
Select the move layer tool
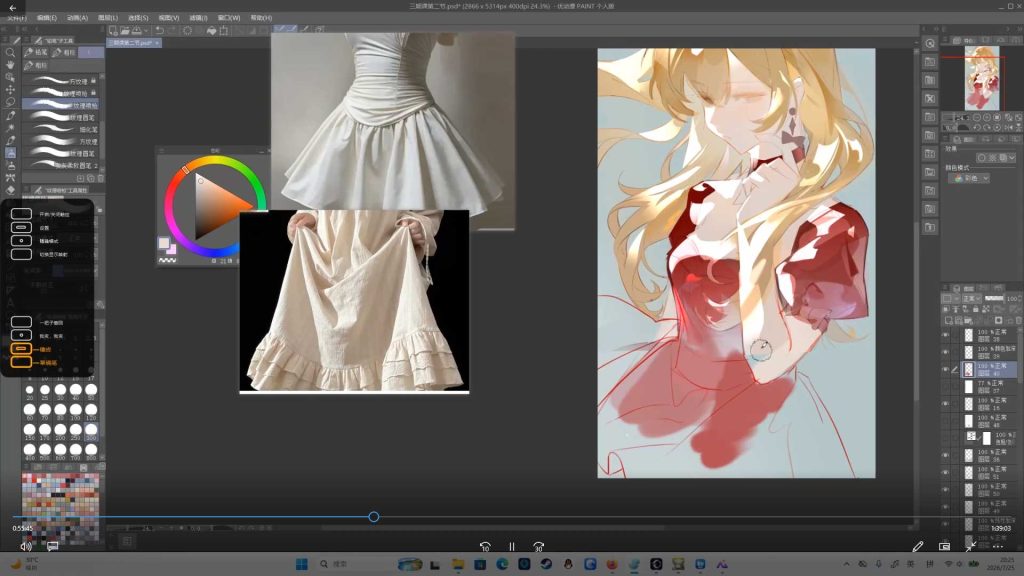[10, 89]
